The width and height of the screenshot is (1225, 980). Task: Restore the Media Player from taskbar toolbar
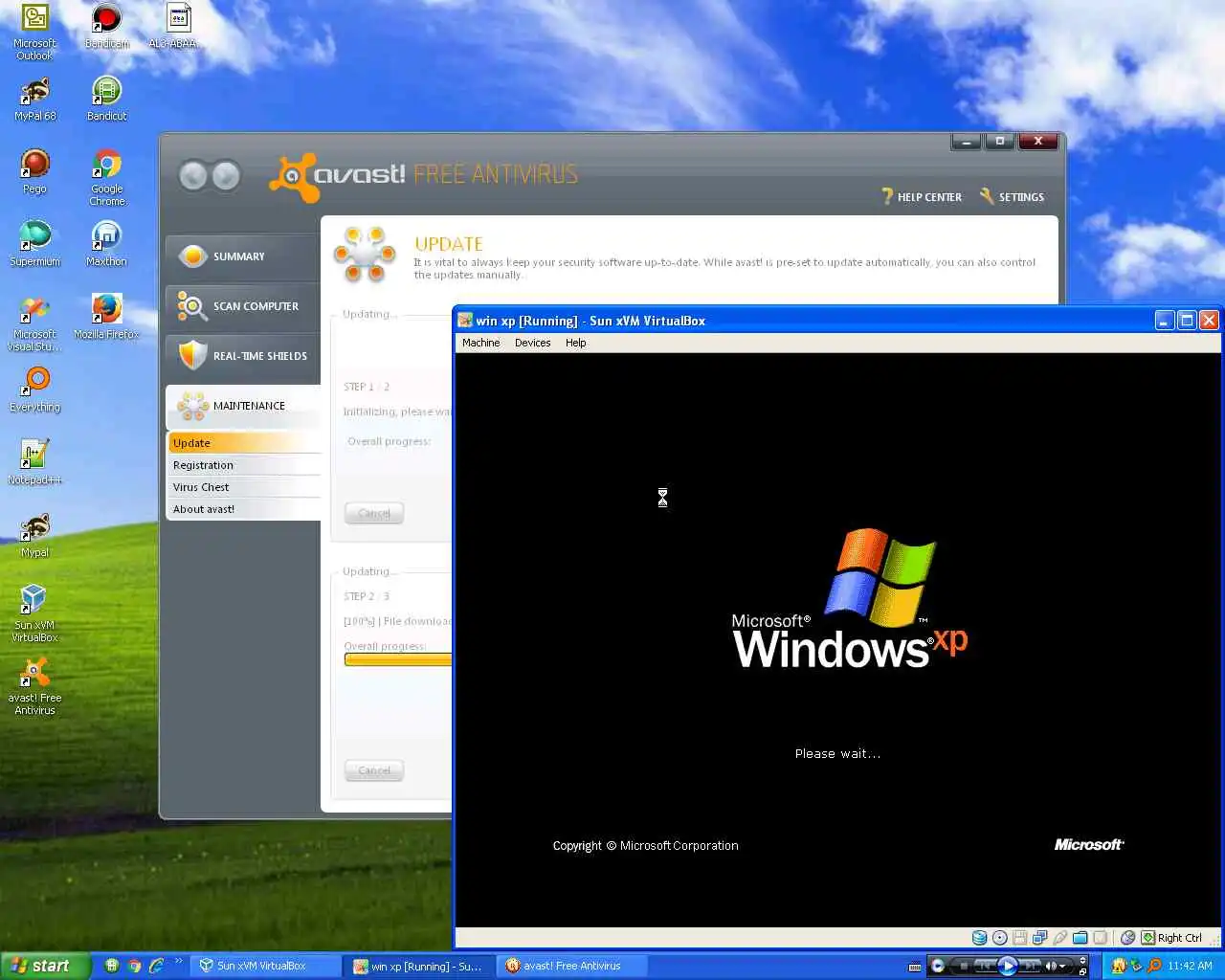tap(1082, 971)
